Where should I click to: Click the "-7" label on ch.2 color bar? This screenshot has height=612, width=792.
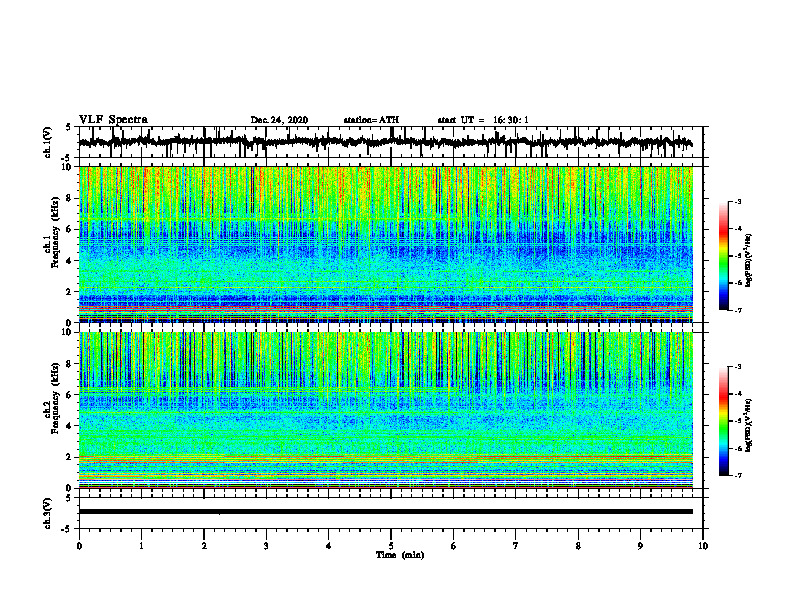[738, 475]
